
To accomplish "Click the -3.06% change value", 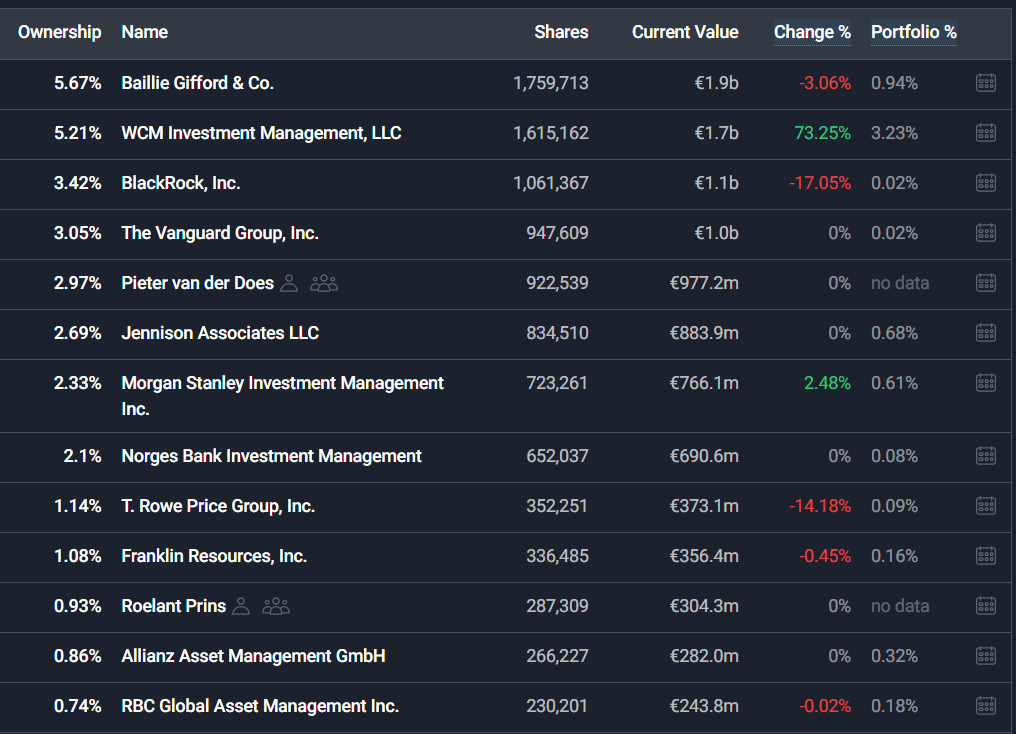I will point(825,83).
